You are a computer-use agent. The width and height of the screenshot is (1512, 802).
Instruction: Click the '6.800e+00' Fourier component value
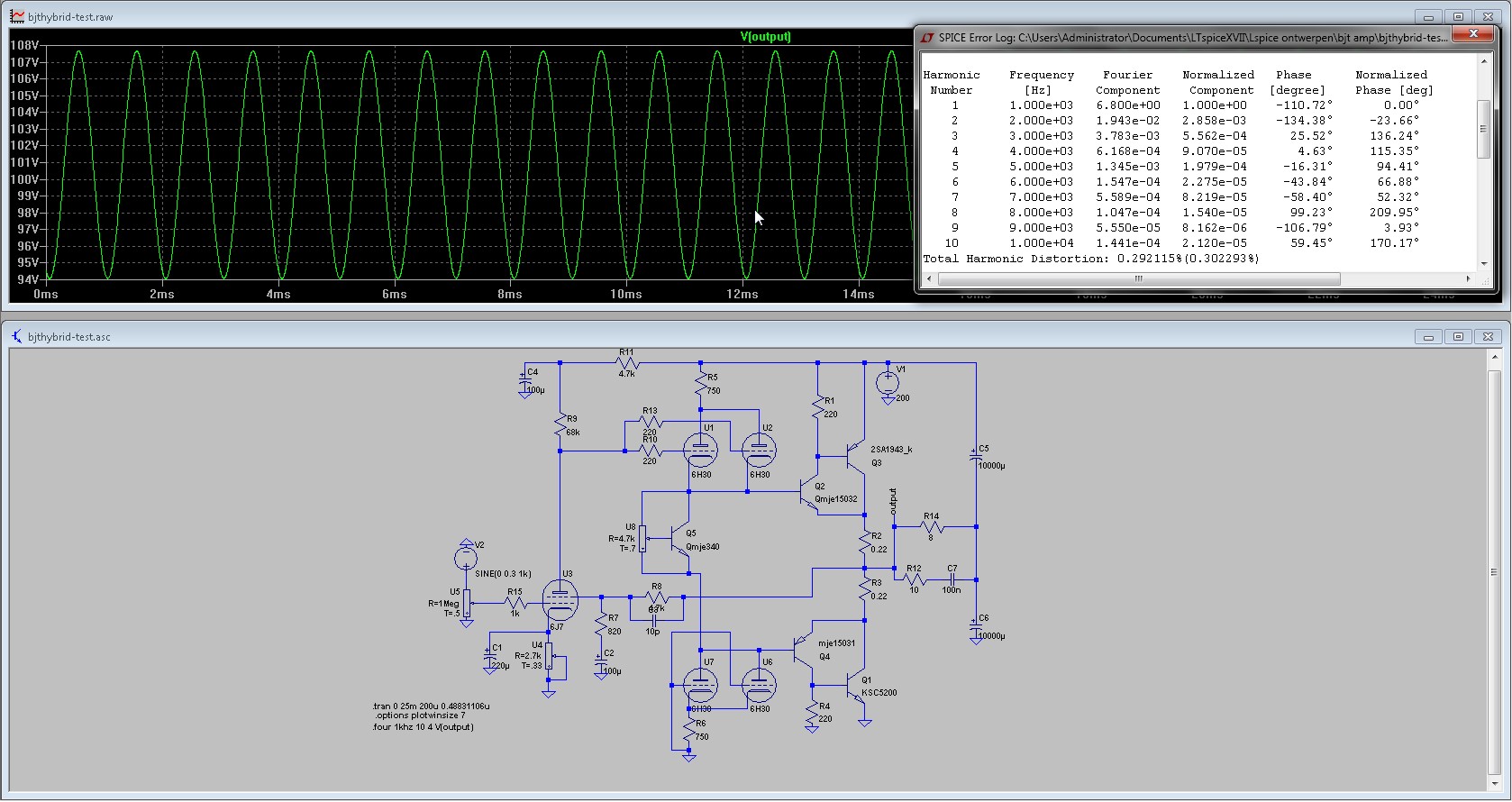pyautogui.click(x=1128, y=105)
